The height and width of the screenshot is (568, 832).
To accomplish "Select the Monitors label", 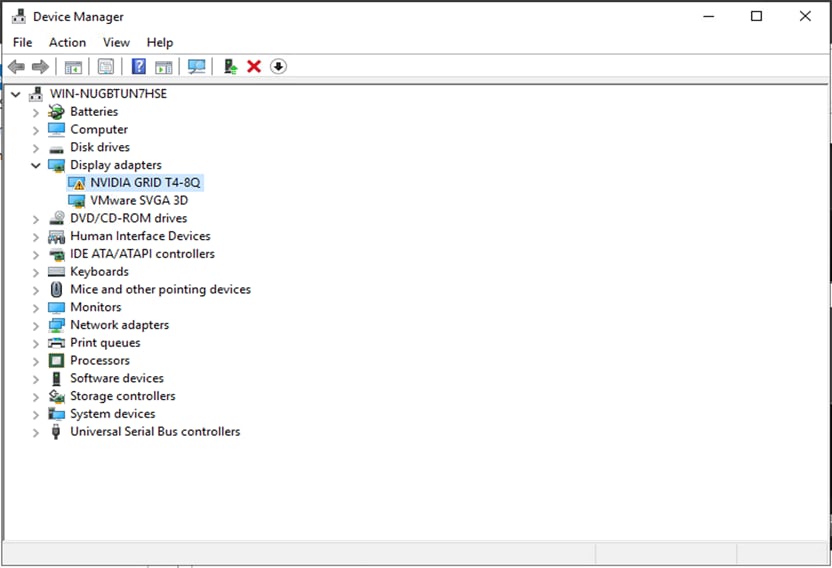I will coord(96,307).
